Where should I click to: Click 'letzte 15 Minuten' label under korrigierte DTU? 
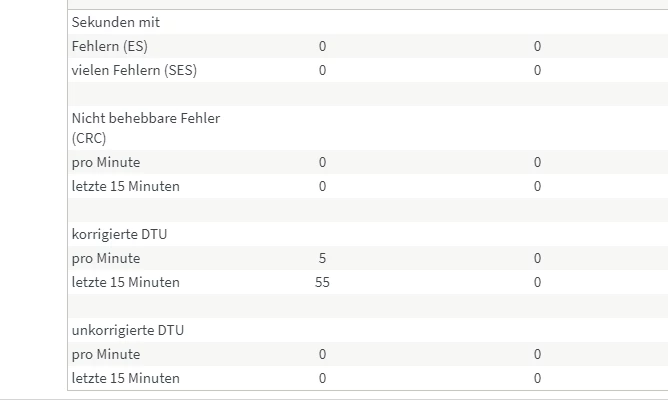[x=126, y=282]
